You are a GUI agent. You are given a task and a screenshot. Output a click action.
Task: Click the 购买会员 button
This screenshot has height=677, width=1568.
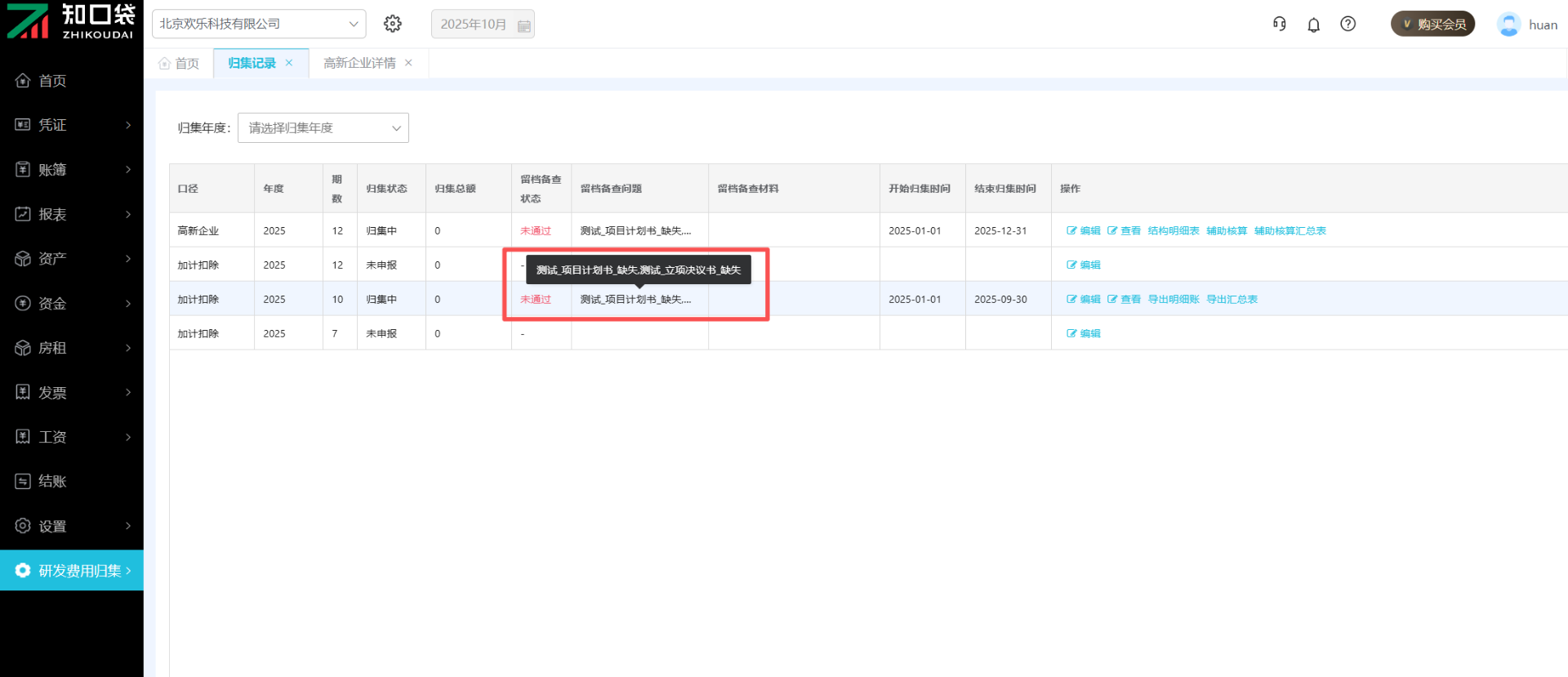1432,24
